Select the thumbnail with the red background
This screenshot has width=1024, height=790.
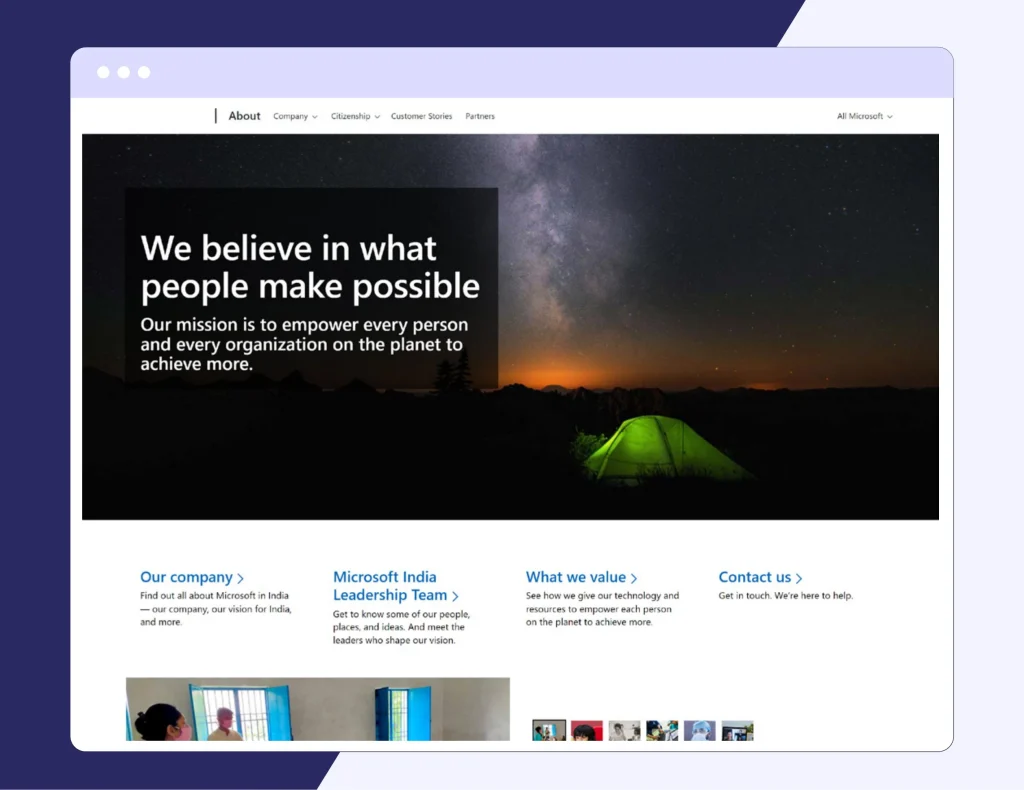(586, 730)
